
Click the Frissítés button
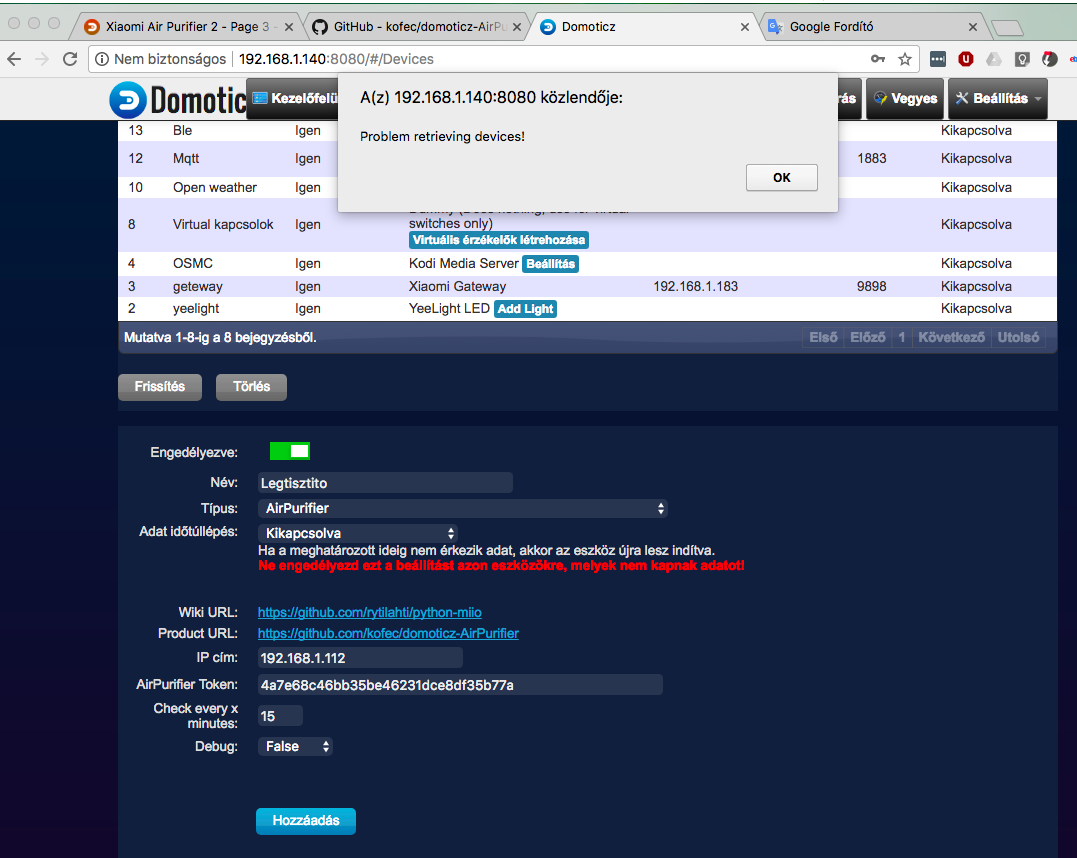pyautogui.click(x=160, y=387)
